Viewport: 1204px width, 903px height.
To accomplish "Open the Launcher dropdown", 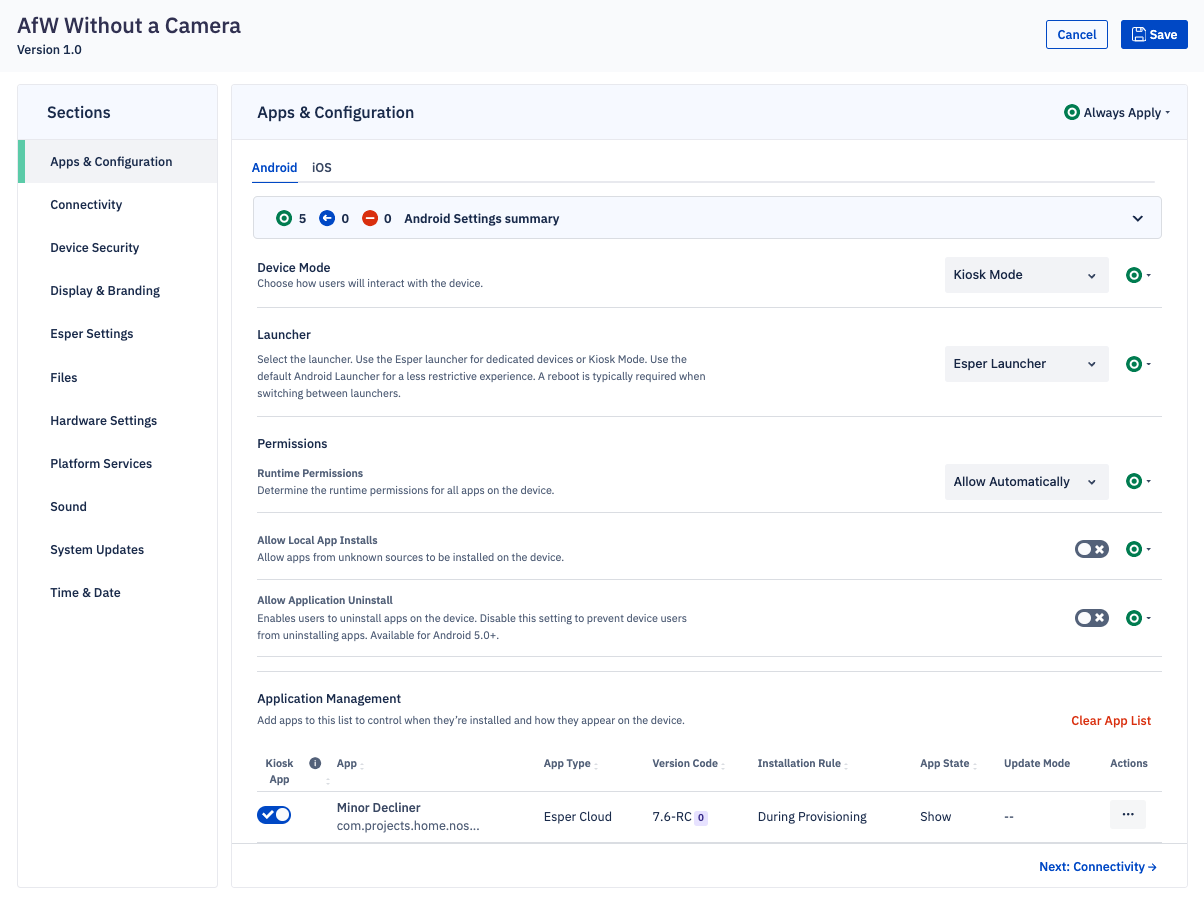I will pos(1027,364).
